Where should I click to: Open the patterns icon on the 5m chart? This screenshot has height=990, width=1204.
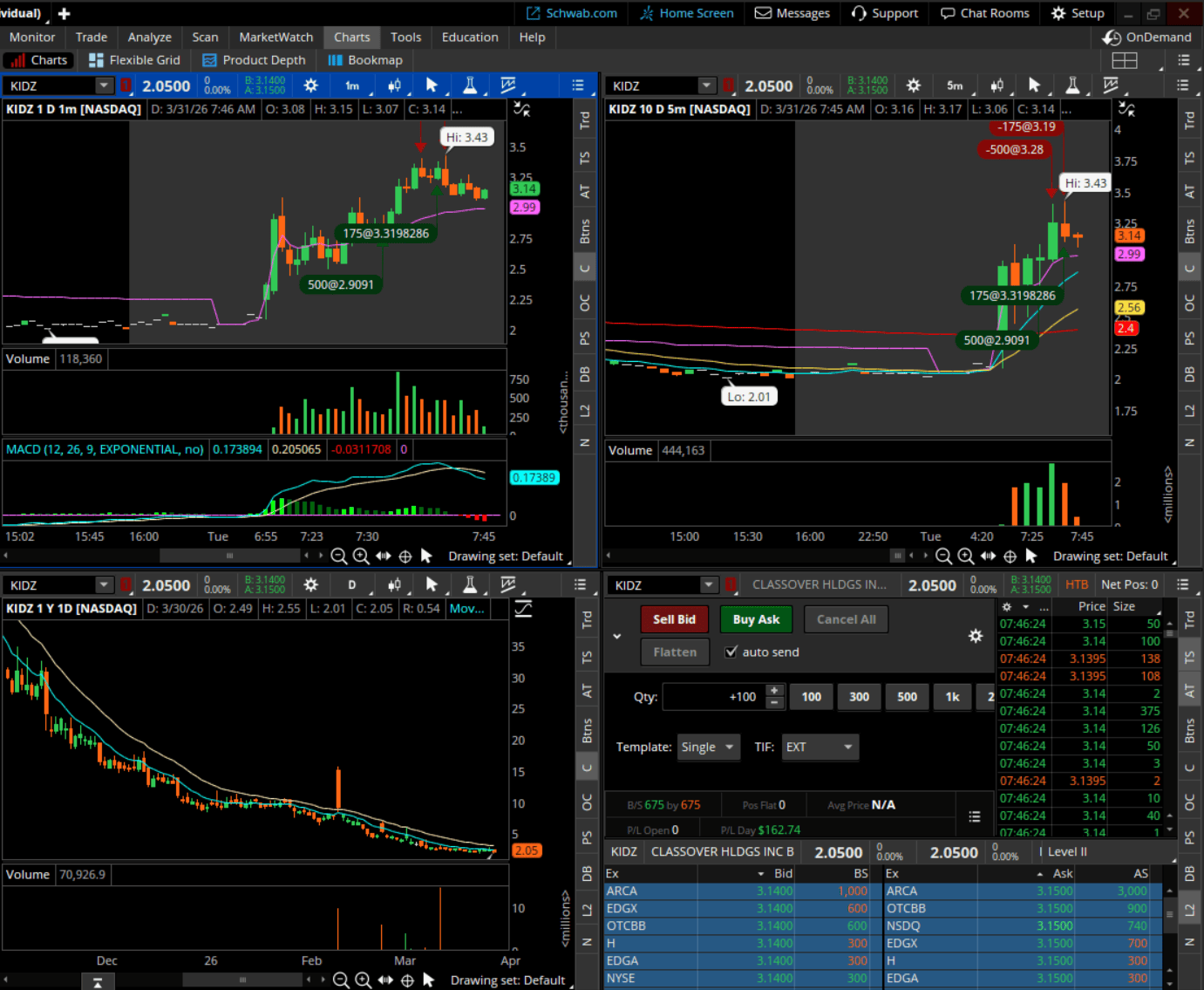[1111, 85]
